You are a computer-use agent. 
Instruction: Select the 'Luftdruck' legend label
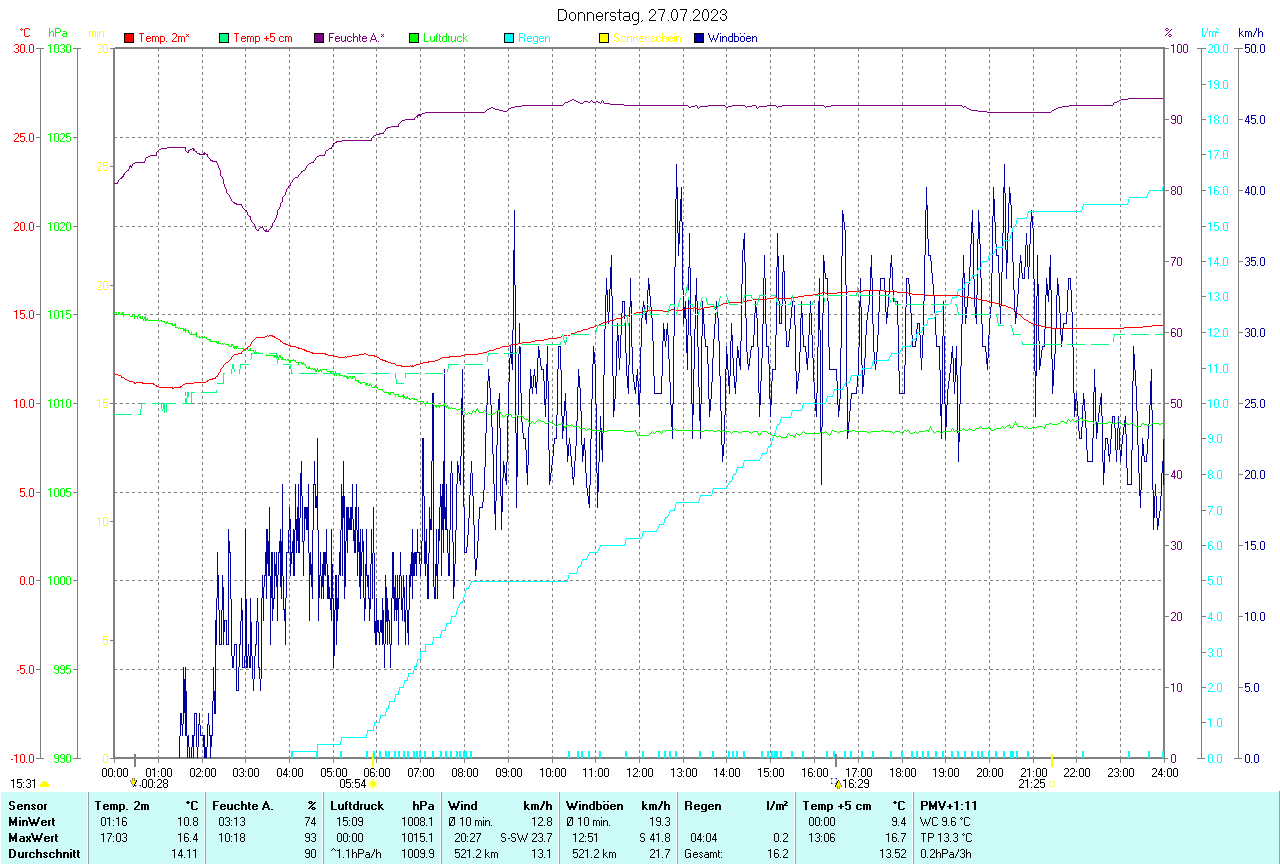(447, 38)
